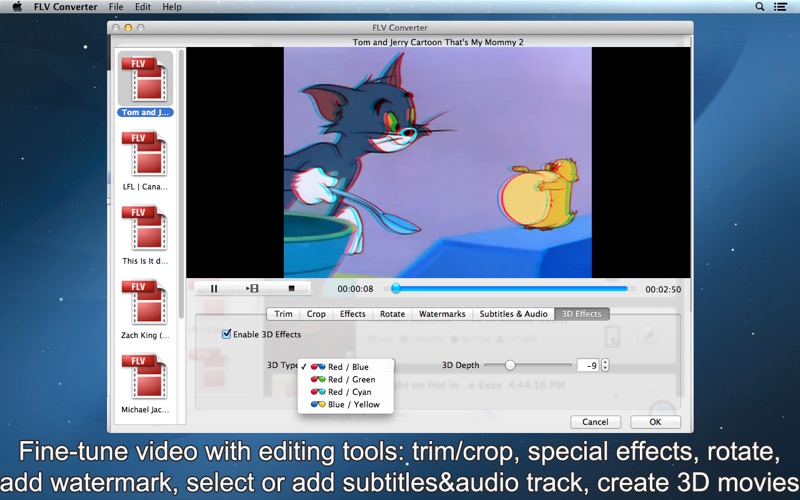Image resolution: width=800 pixels, height=500 pixels.
Task: Open the Watermarks tab
Action: 442,314
